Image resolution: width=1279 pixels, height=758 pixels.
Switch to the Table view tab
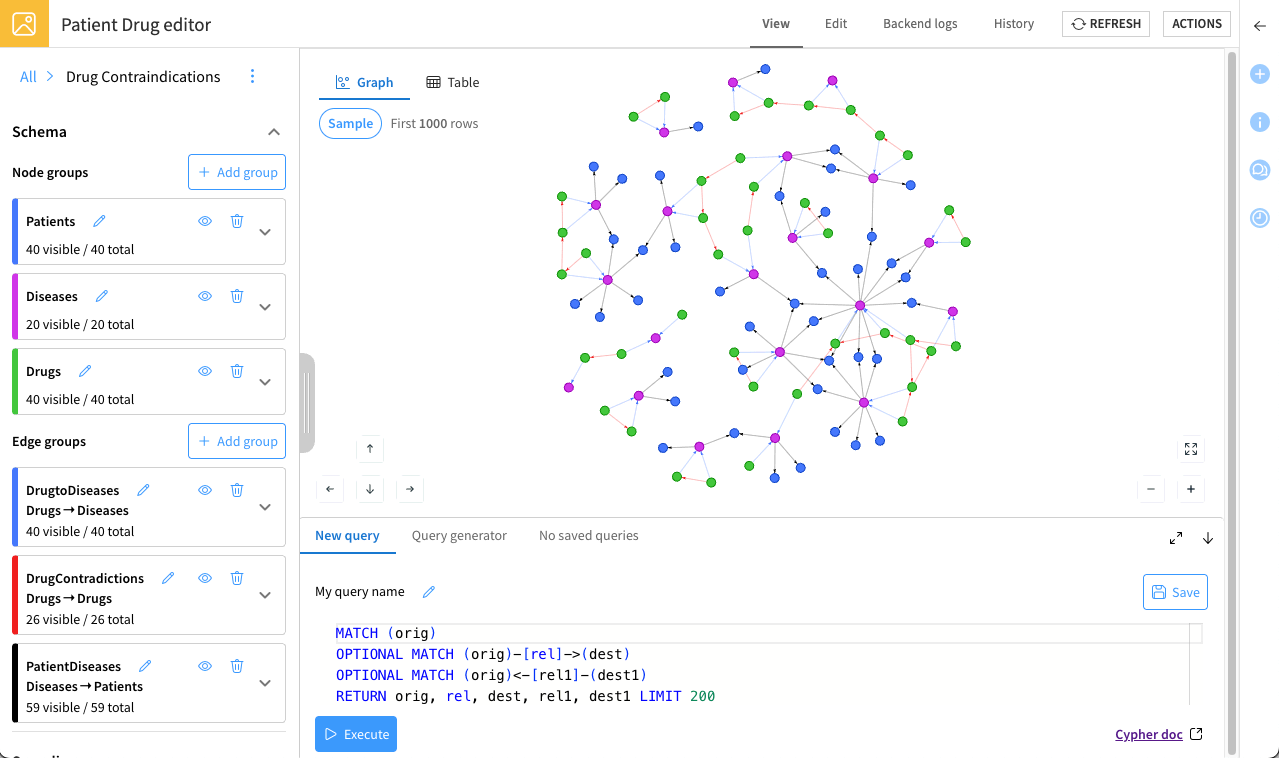coord(452,82)
